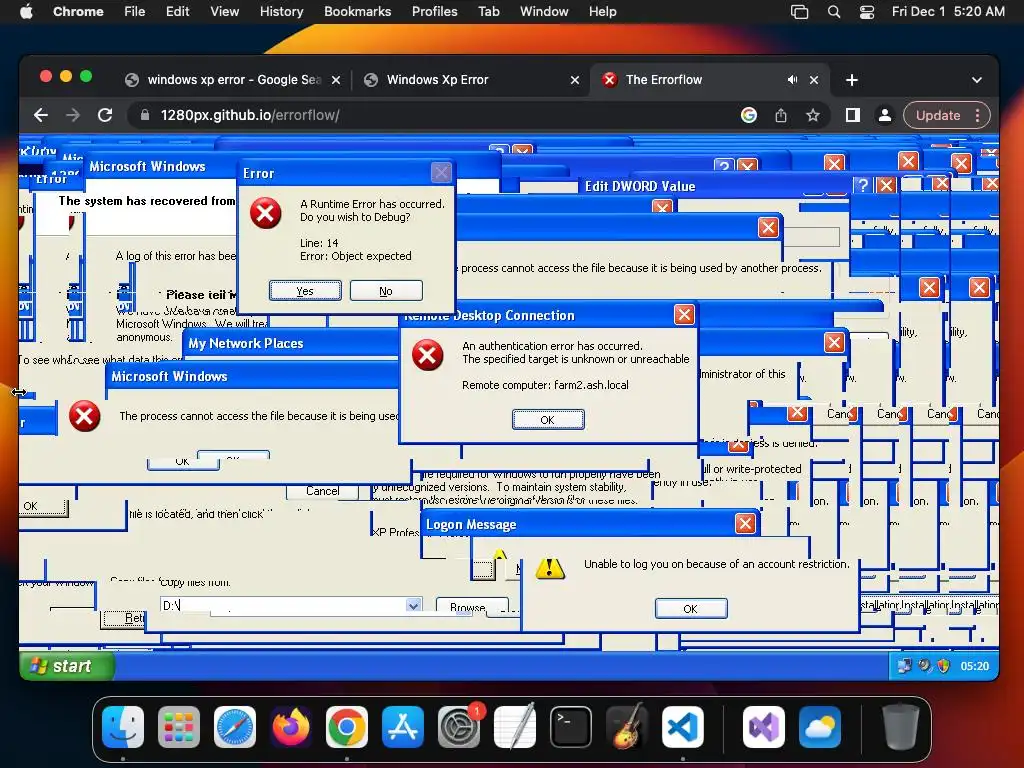
Task: Open a new Chrome tab
Action: (852, 80)
